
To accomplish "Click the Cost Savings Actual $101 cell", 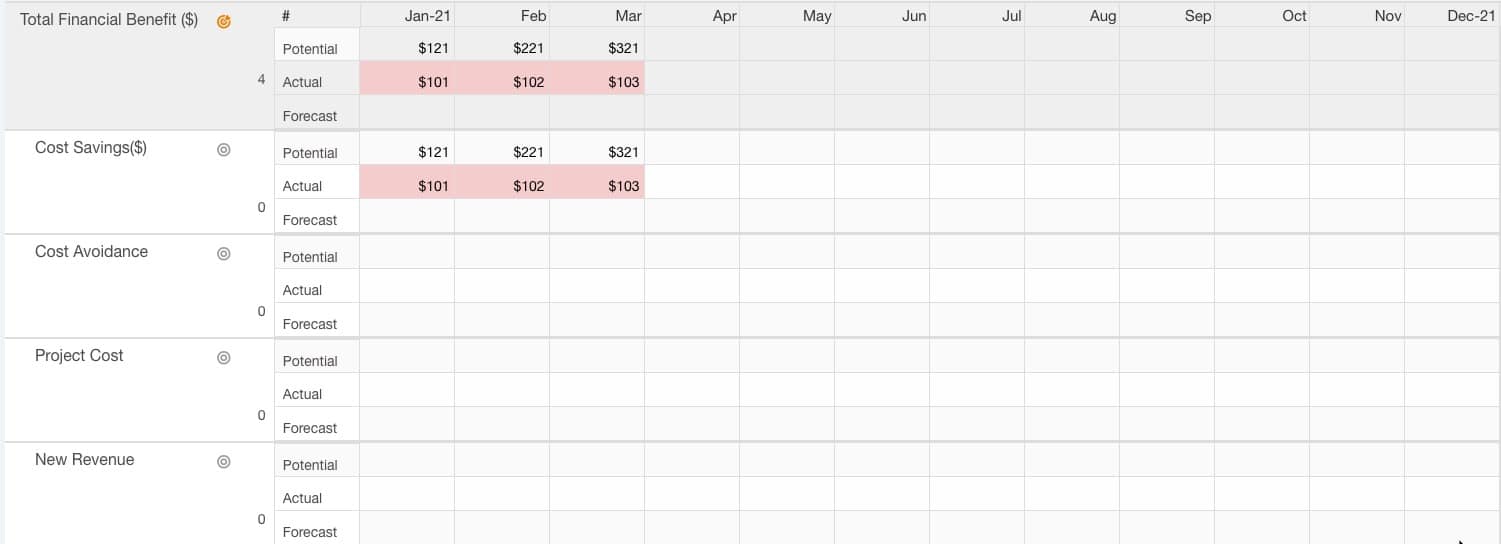I will [x=407, y=185].
